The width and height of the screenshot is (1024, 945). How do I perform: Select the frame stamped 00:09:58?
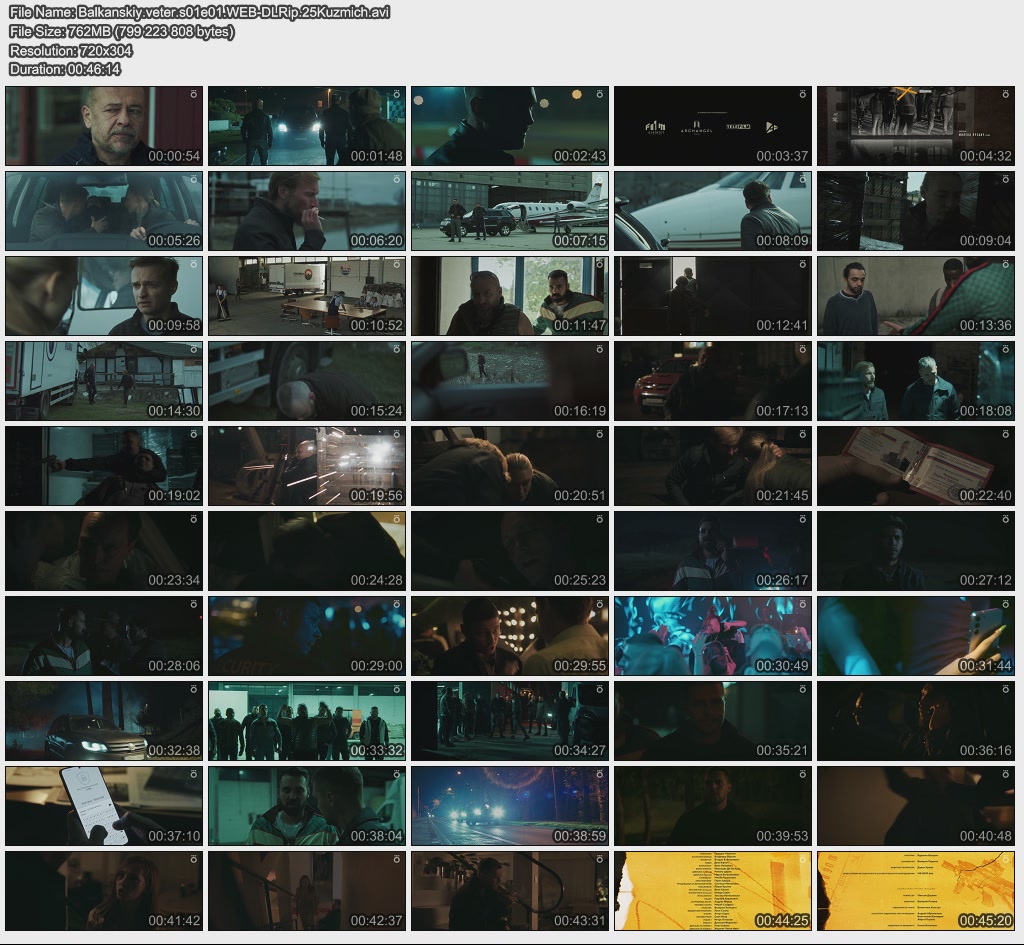click(104, 296)
